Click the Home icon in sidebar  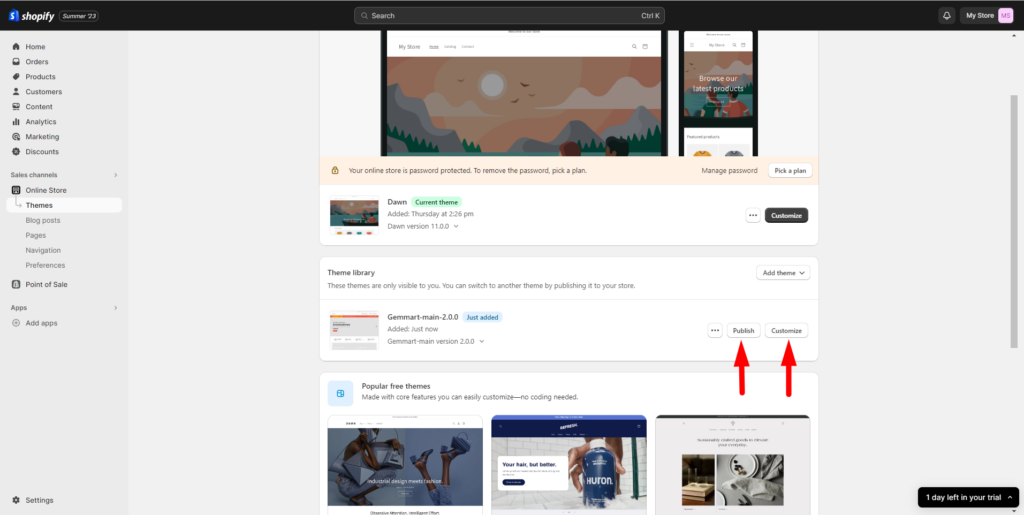pyautogui.click(x=16, y=47)
